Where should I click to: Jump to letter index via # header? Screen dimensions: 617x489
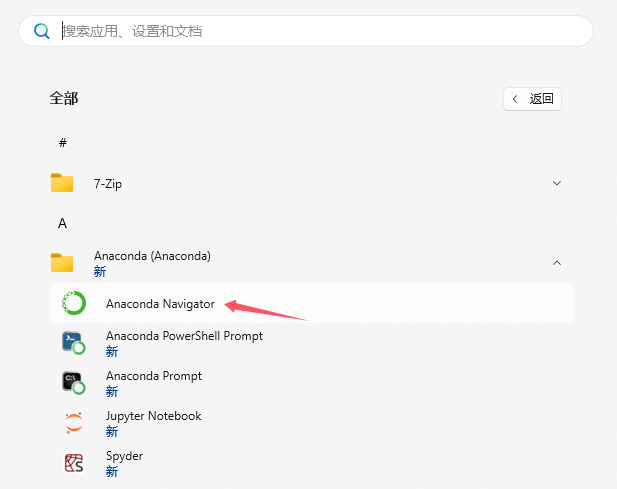[x=62, y=143]
